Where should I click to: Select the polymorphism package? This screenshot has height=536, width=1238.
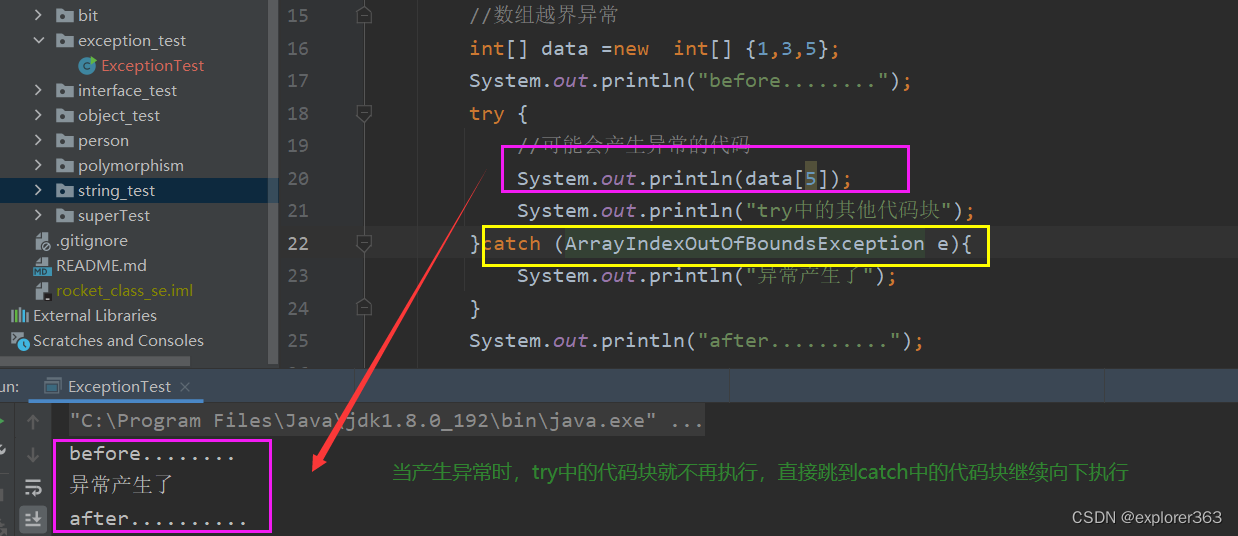[x=131, y=166]
